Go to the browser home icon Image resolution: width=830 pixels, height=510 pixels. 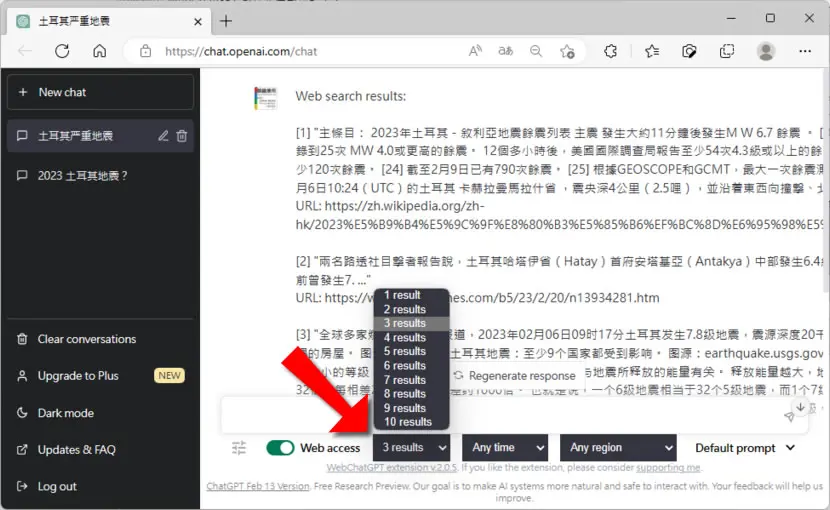point(100,51)
